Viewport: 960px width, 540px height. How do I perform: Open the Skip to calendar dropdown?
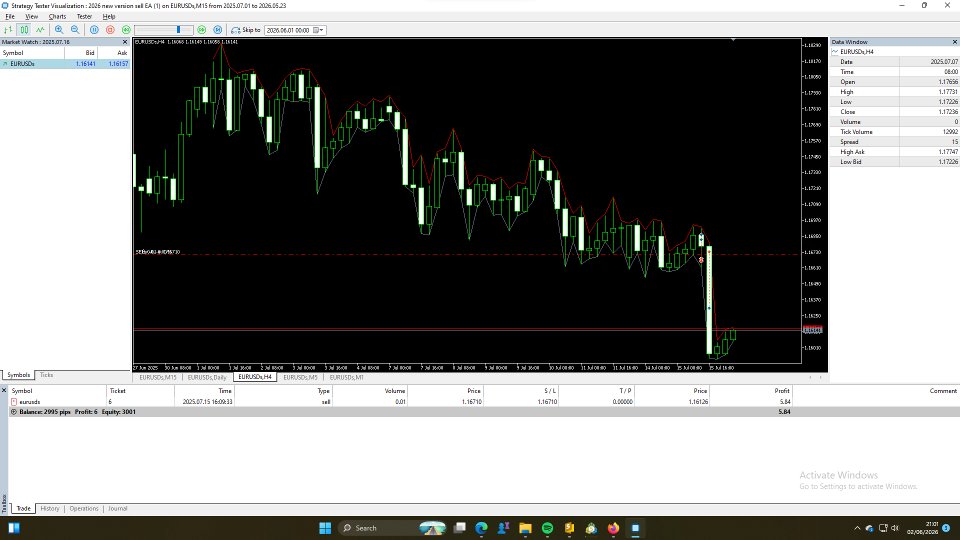pos(318,30)
